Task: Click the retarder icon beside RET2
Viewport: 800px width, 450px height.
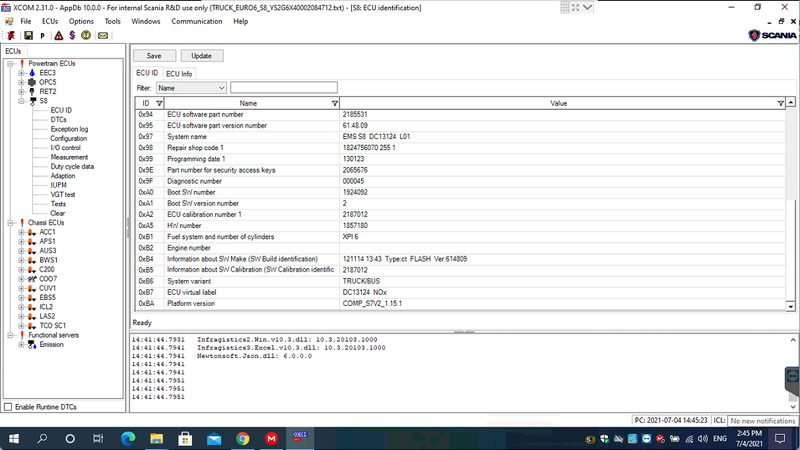Action: tap(32, 91)
